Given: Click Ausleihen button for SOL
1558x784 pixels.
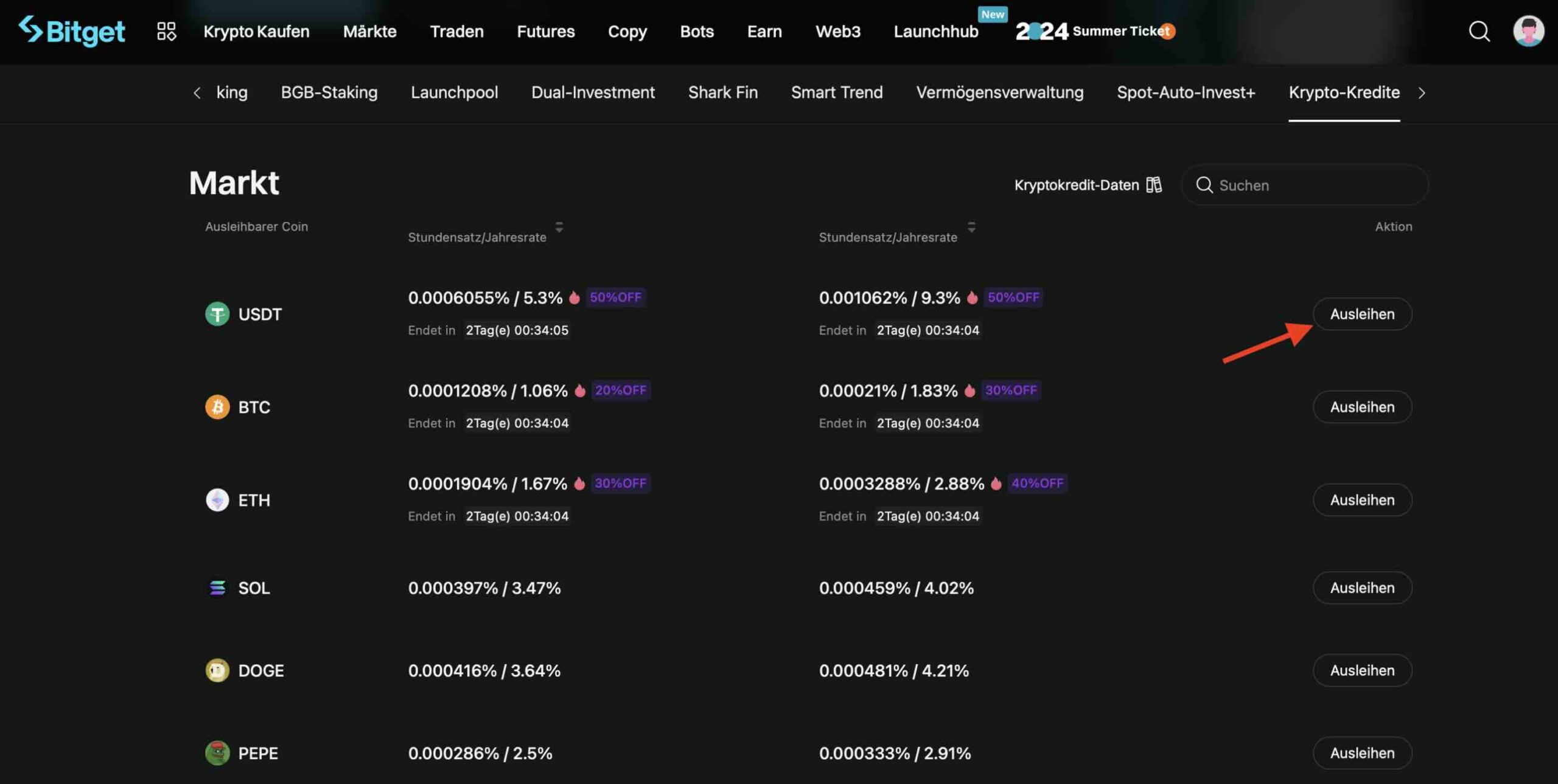Looking at the screenshot, I should (1362, 588).
